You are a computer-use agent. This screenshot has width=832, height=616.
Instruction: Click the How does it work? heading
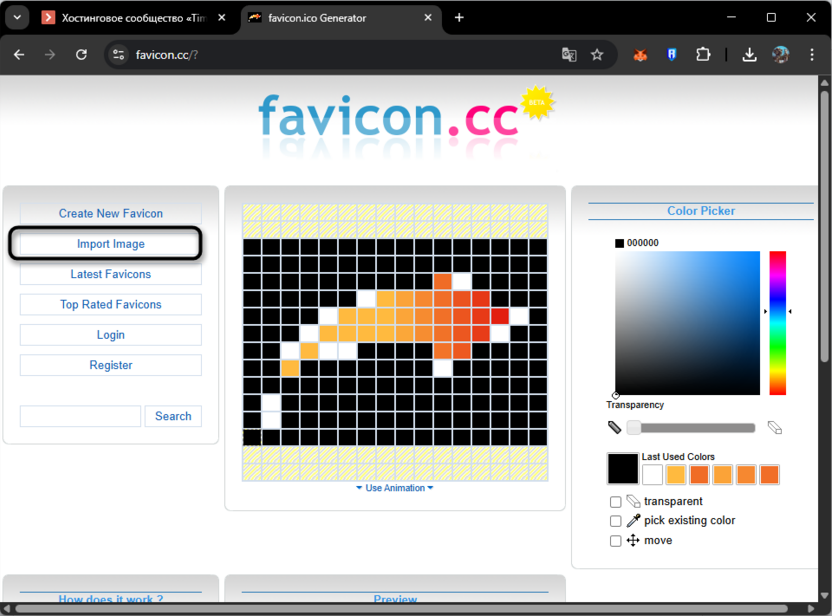(x=111, y=598)
